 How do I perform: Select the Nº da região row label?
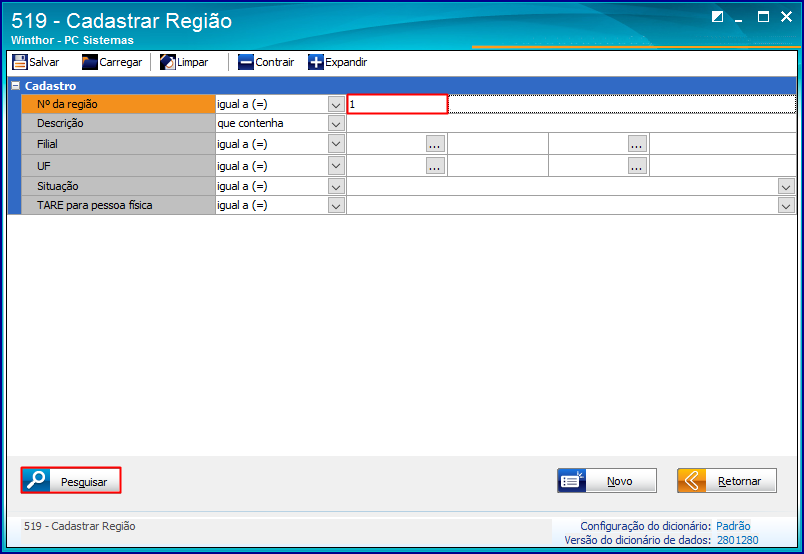118,104
